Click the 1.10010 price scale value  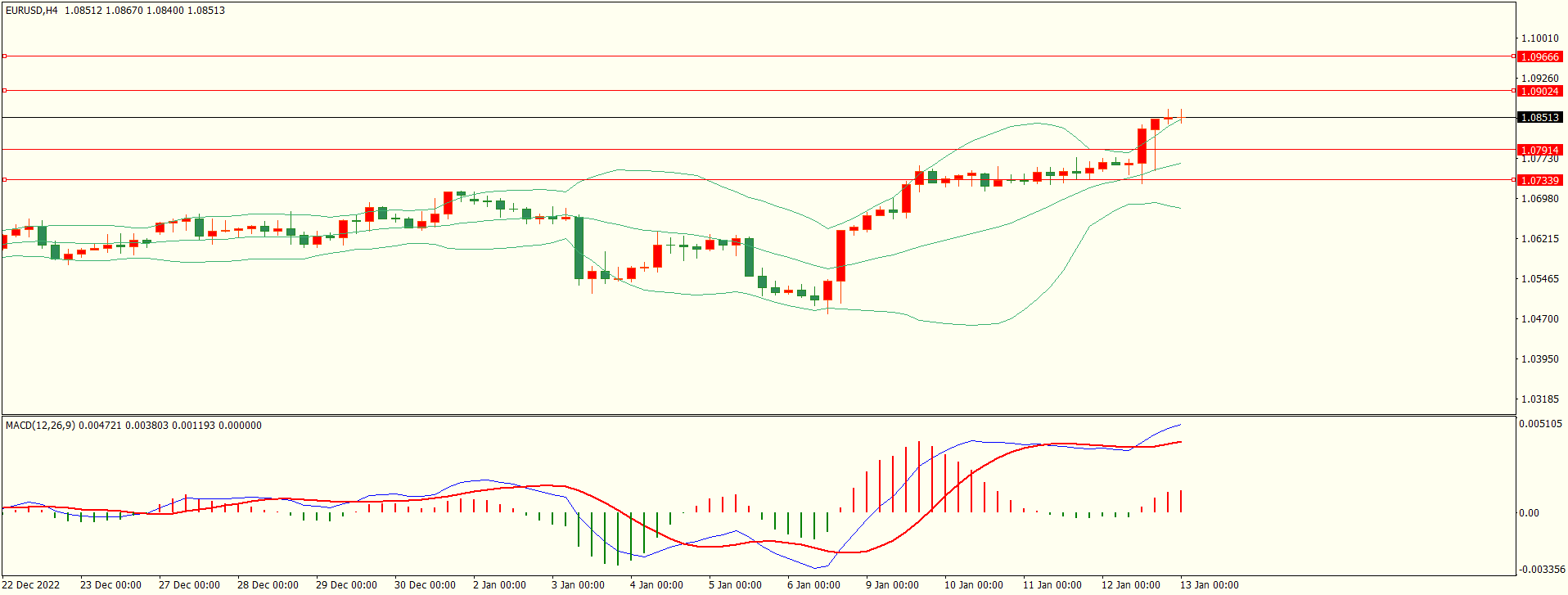tap(1539, 38)
